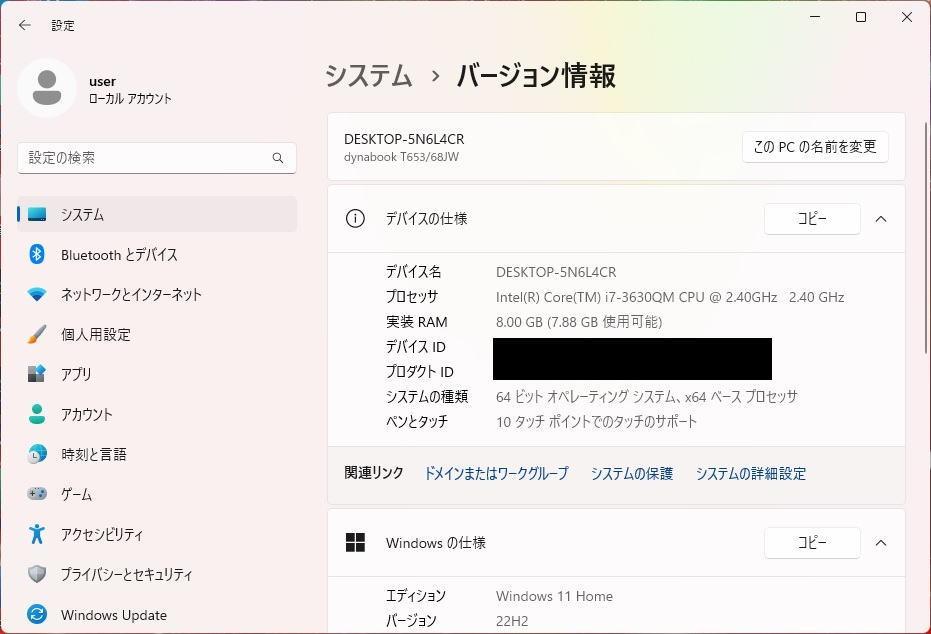Open ドメインまたはワークグループ link
Image resolution: width=931 pixels, height=634 pixels.
[496, 473]
